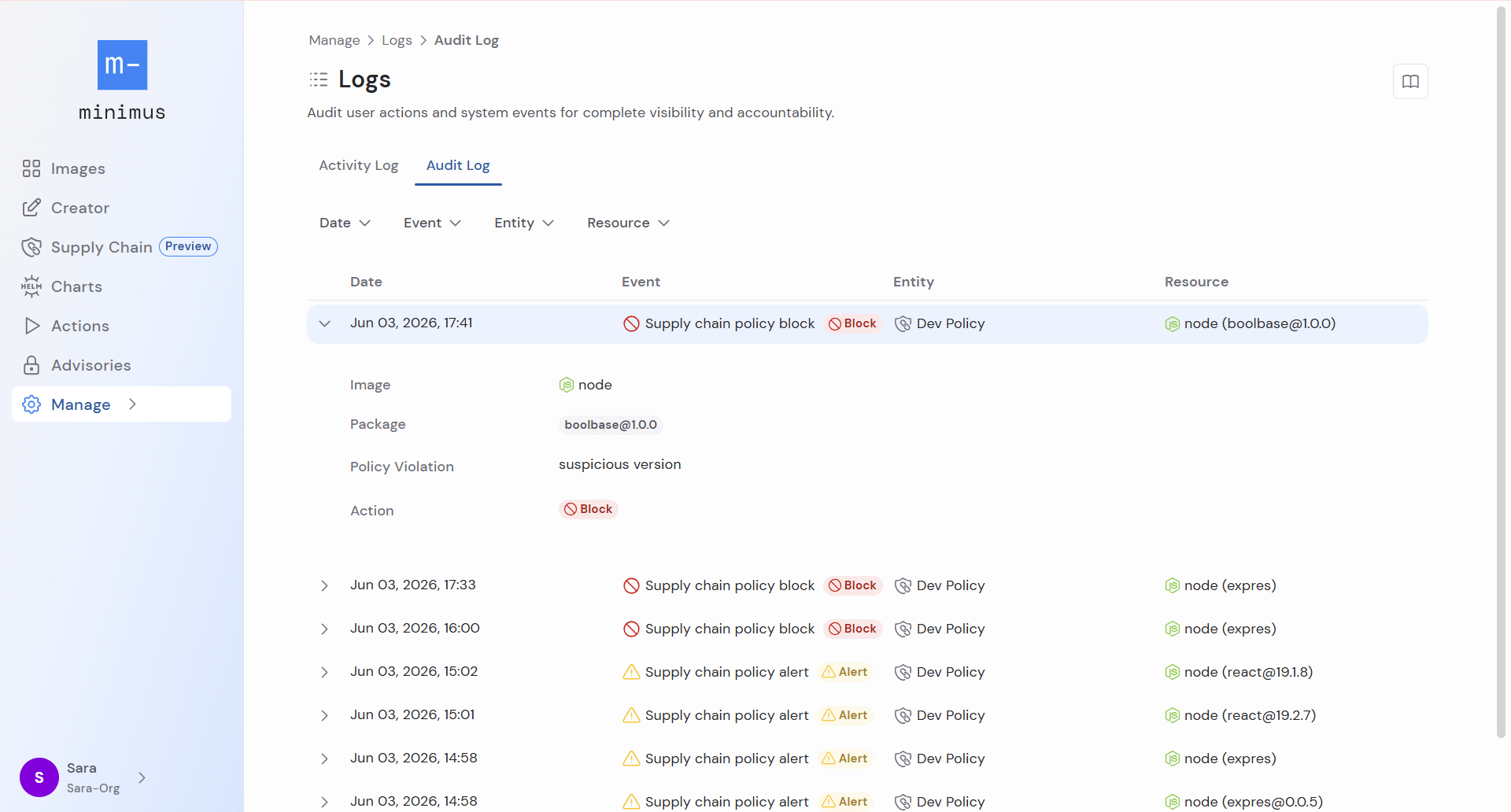Select the Audit Log tab
Image resolution: width=1511 pixels, height=812 pixels.
(458, 165)
